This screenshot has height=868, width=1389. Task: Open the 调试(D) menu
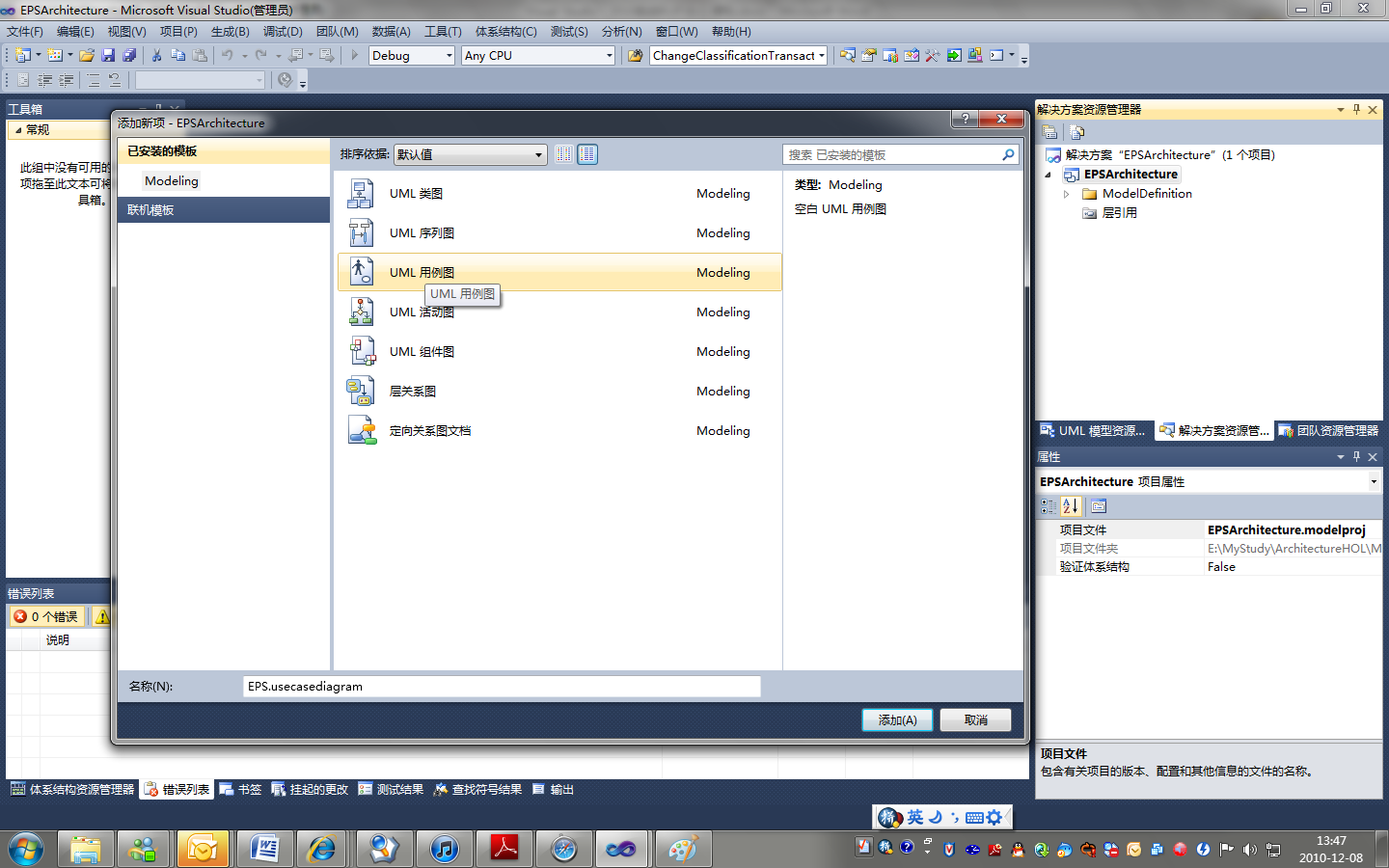(x=283, y=32)
